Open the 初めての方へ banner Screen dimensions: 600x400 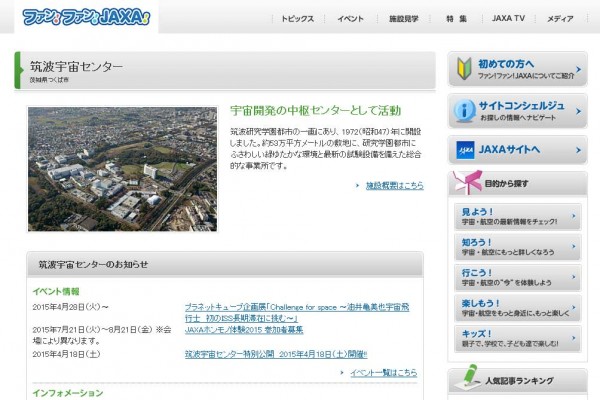[x=517, y=69]
